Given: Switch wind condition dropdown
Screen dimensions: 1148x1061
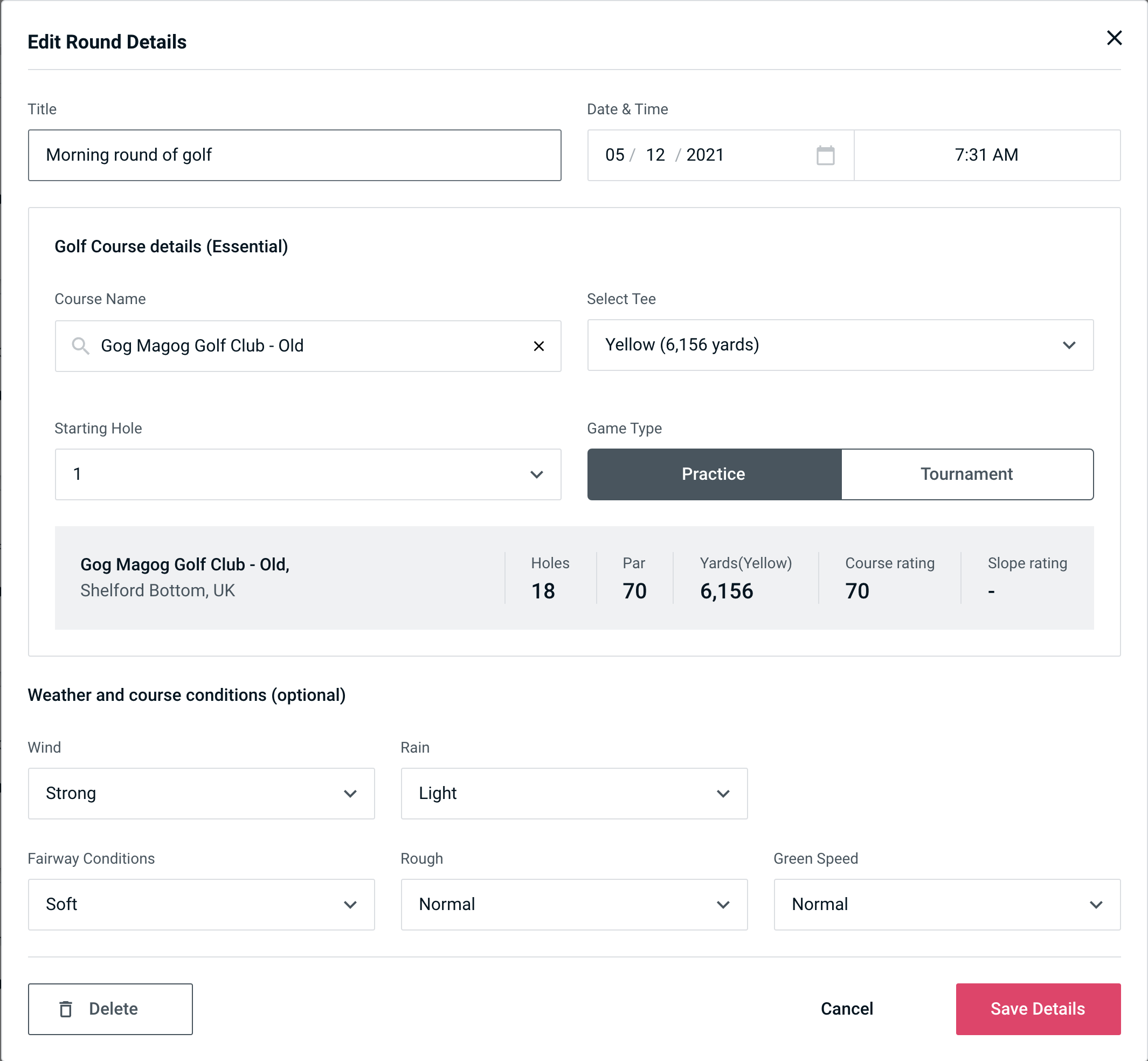Looking at the screenshot, I should pyautogui.click(x=200, y=793).
